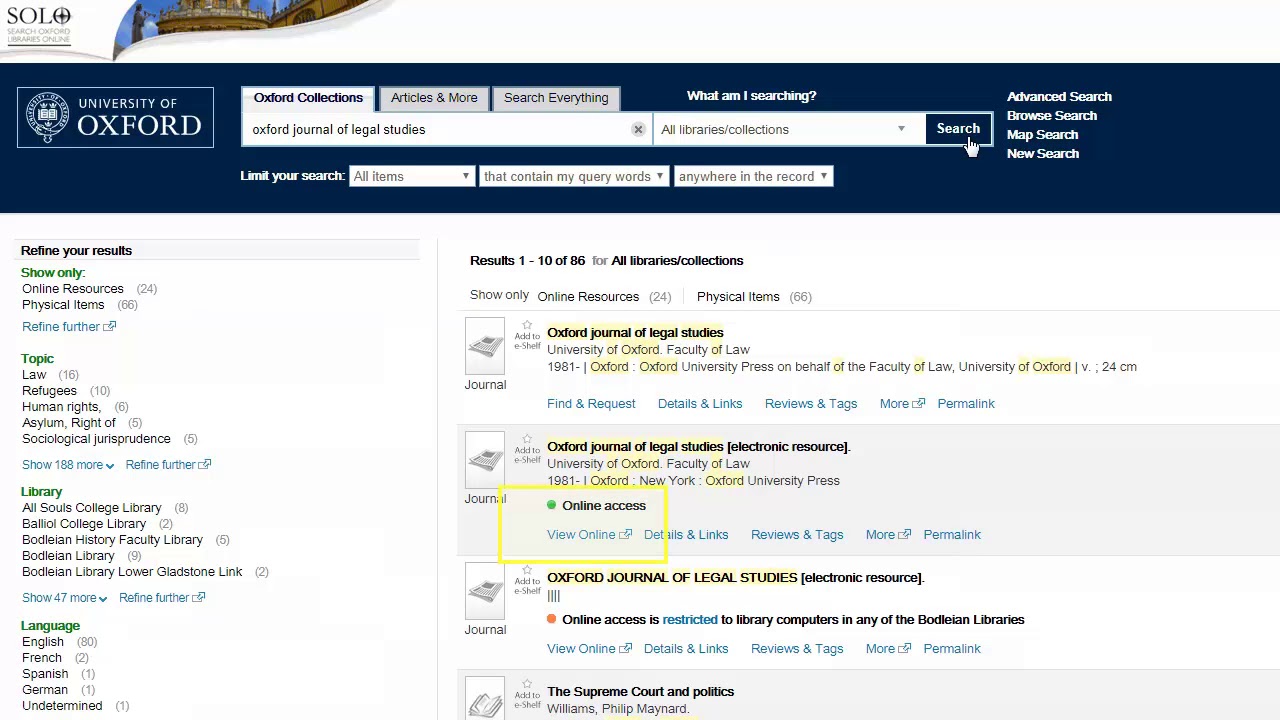1280x720 pixels.
Task: Refine results by the Human rights topic
Action: (61, 407)
